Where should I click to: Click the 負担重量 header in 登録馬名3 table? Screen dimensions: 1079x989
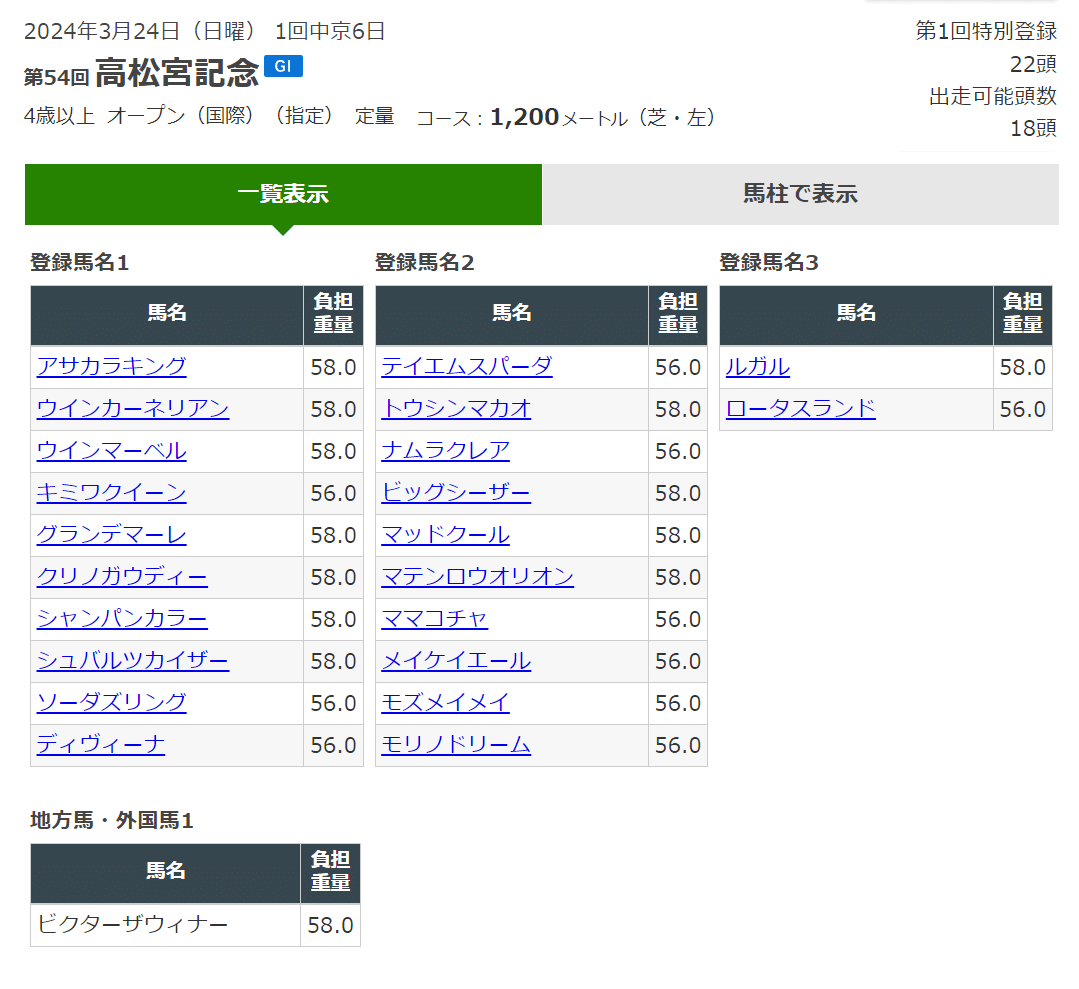1023,313
